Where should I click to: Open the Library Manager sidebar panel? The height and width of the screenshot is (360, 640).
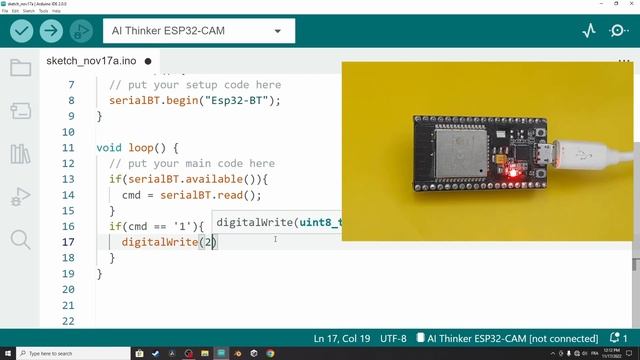[x=20, y=154]
